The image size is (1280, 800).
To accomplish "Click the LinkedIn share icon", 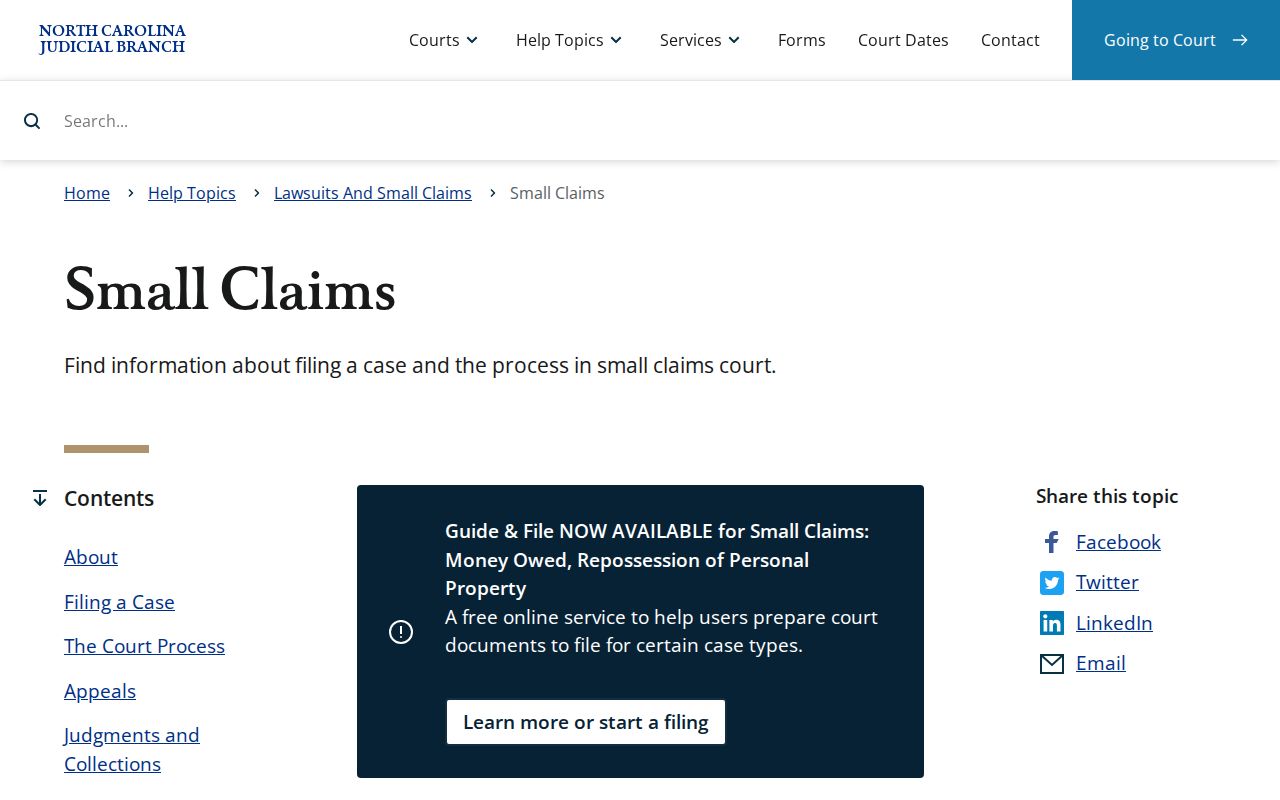I will pos(1052,623).
